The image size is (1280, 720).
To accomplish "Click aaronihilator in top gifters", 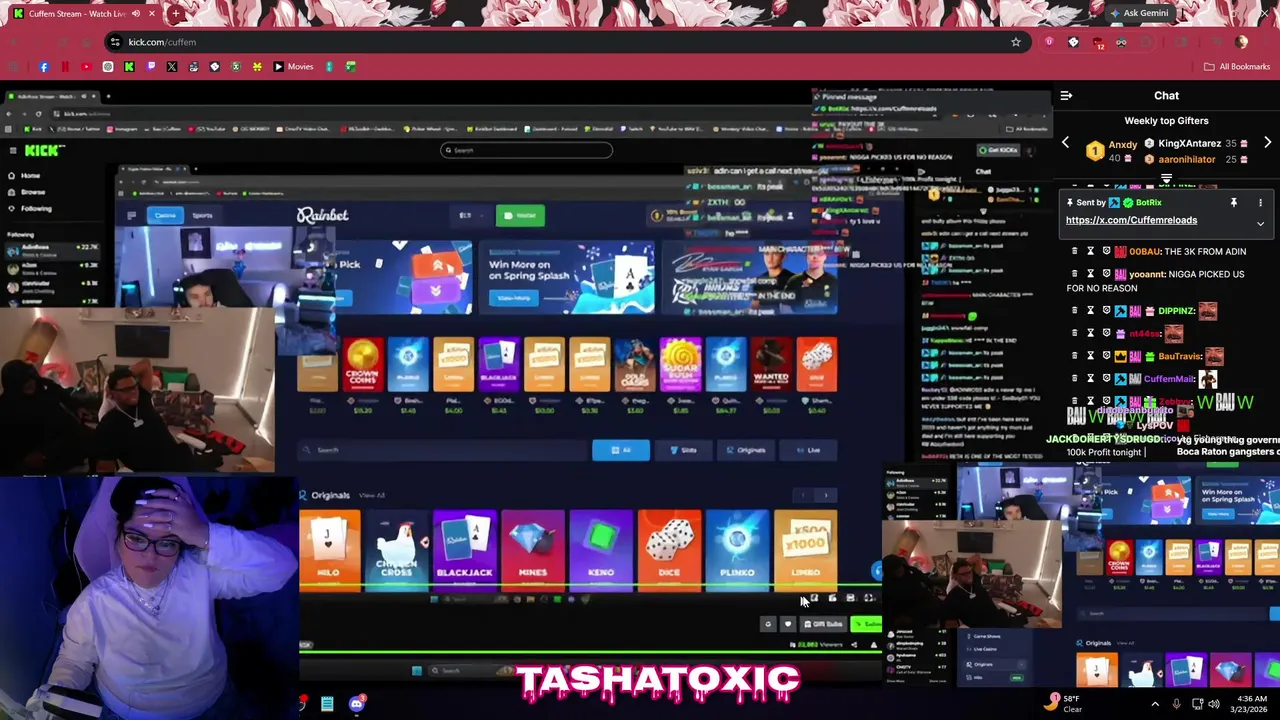I will pyautogui.click(x=1187, y=159).
